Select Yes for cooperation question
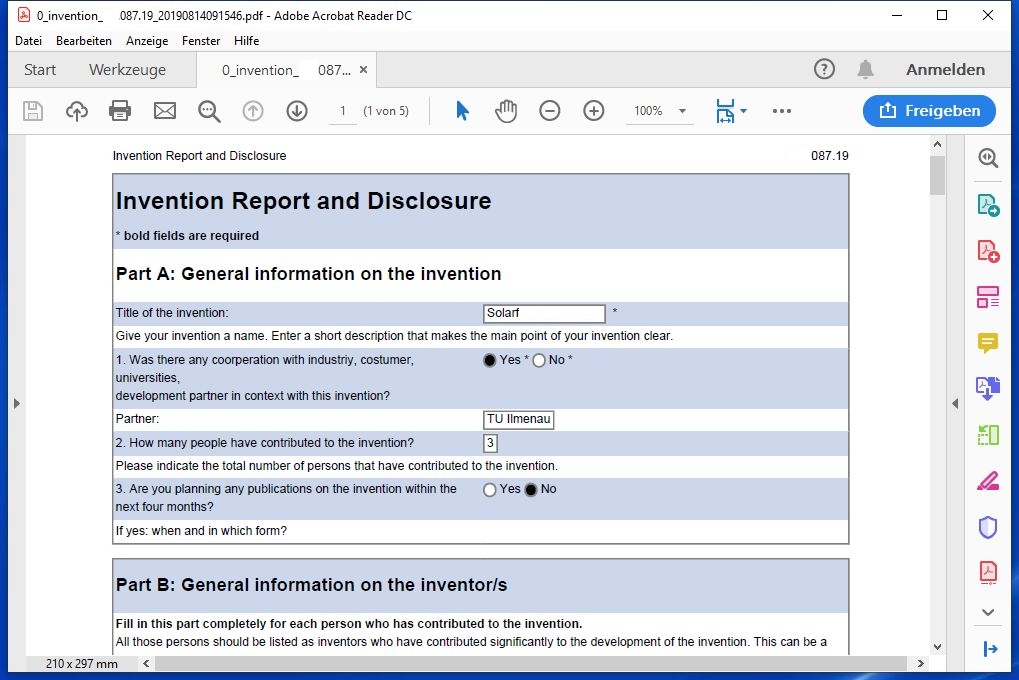 [x=490, y=360]
